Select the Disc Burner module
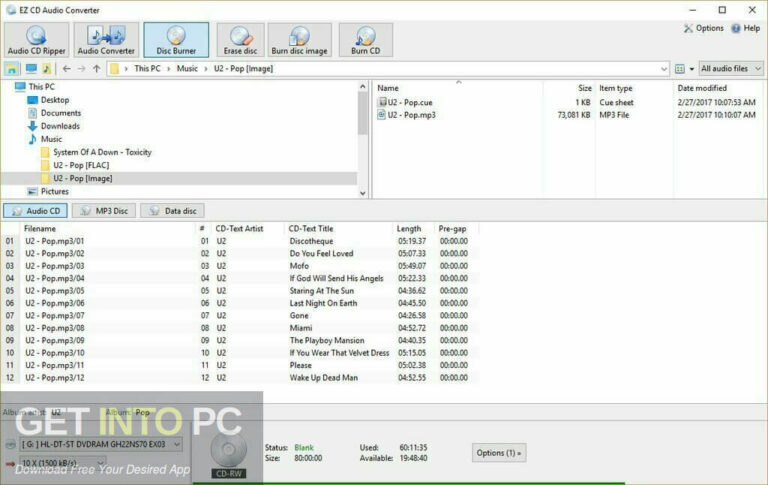Screen dimensions: 768x485 176,40
